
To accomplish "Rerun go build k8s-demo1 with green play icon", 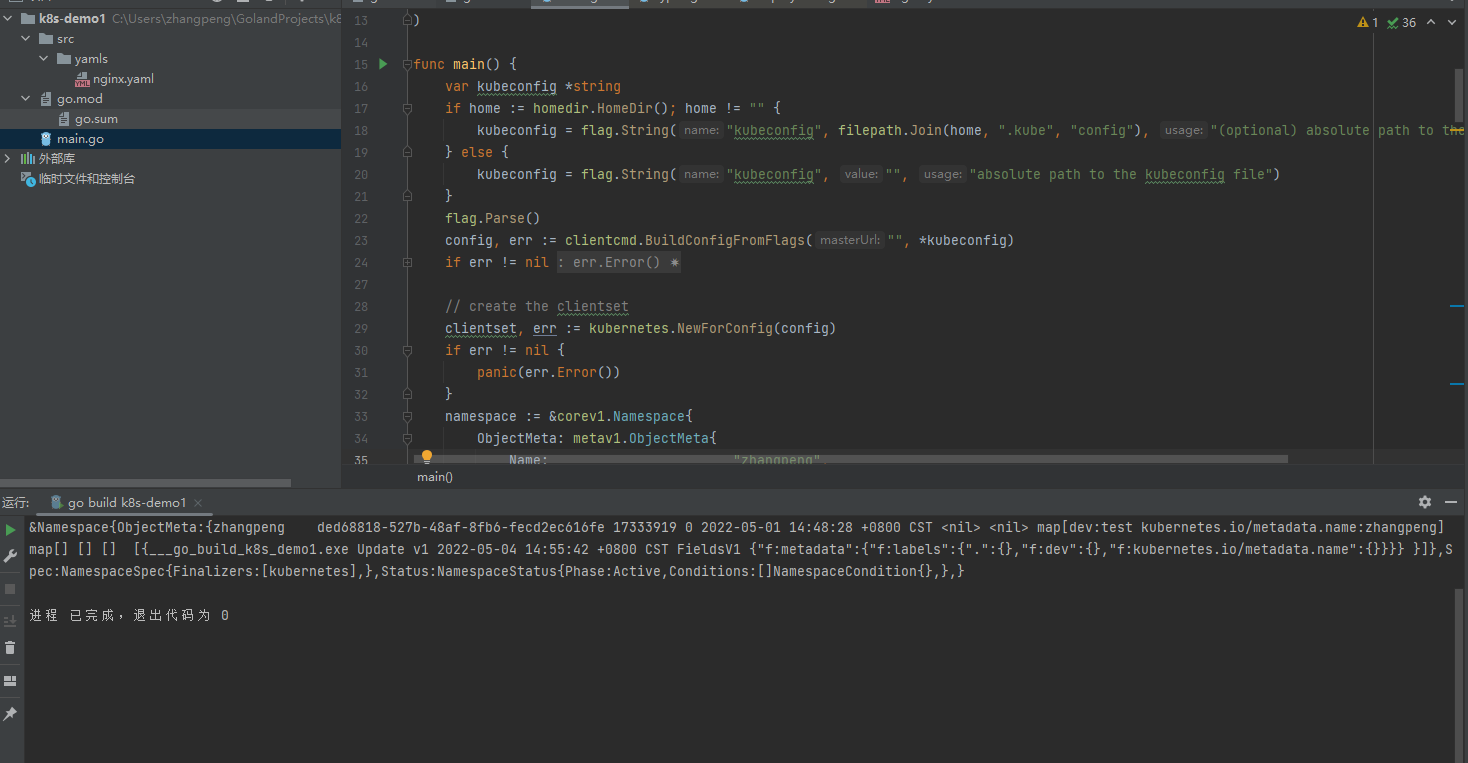I will pos(11,529).
